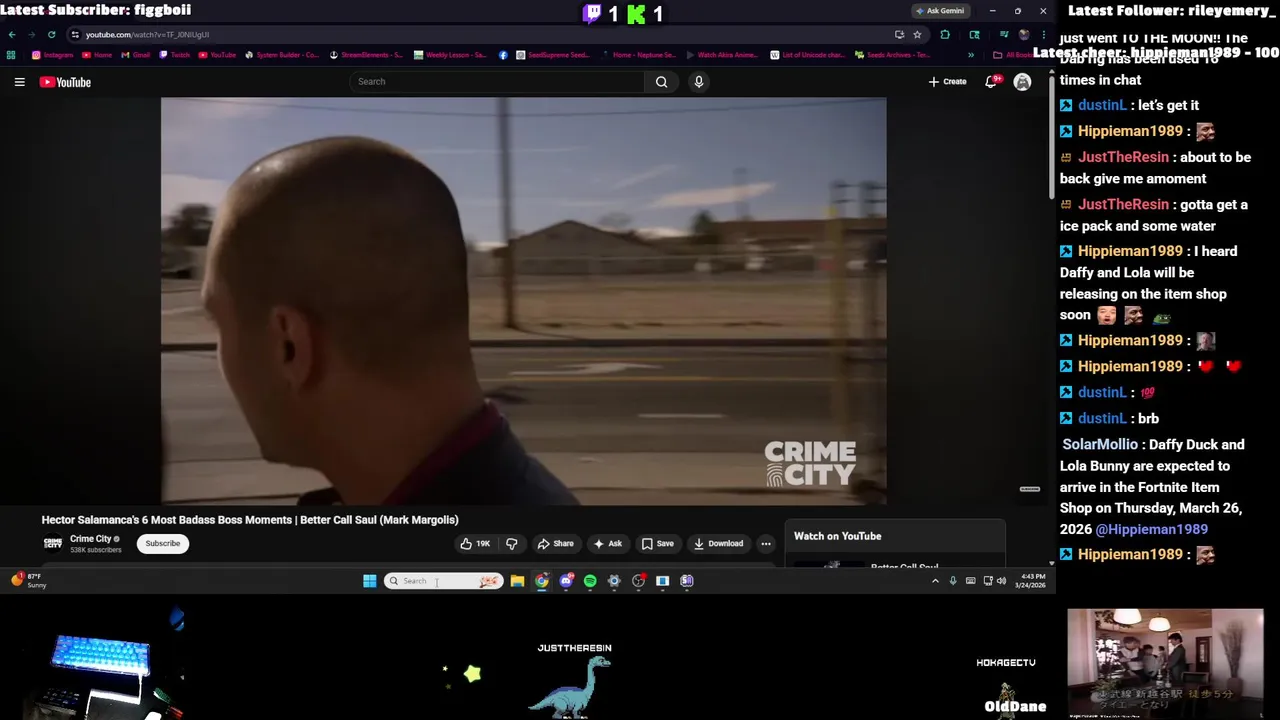Open the YouTube notifications bell
1280x720 pixels.
point(991,82)
